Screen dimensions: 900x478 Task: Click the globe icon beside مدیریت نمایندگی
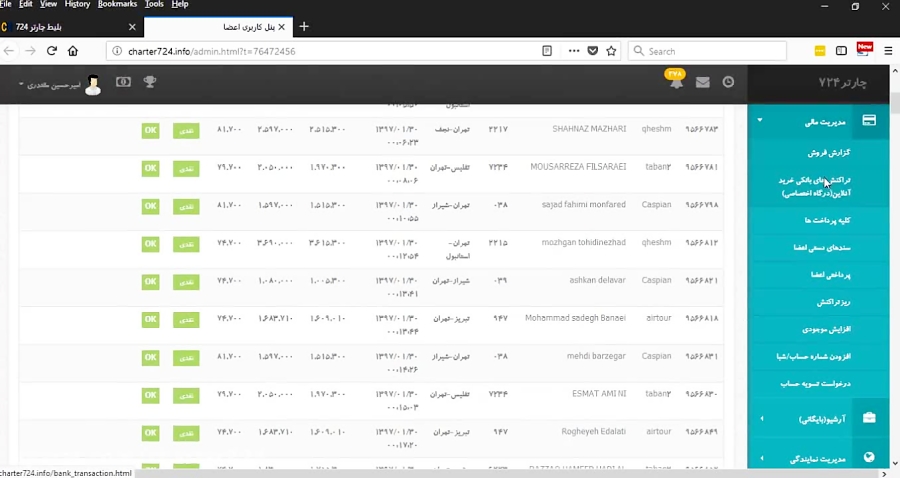pos(869,457)
